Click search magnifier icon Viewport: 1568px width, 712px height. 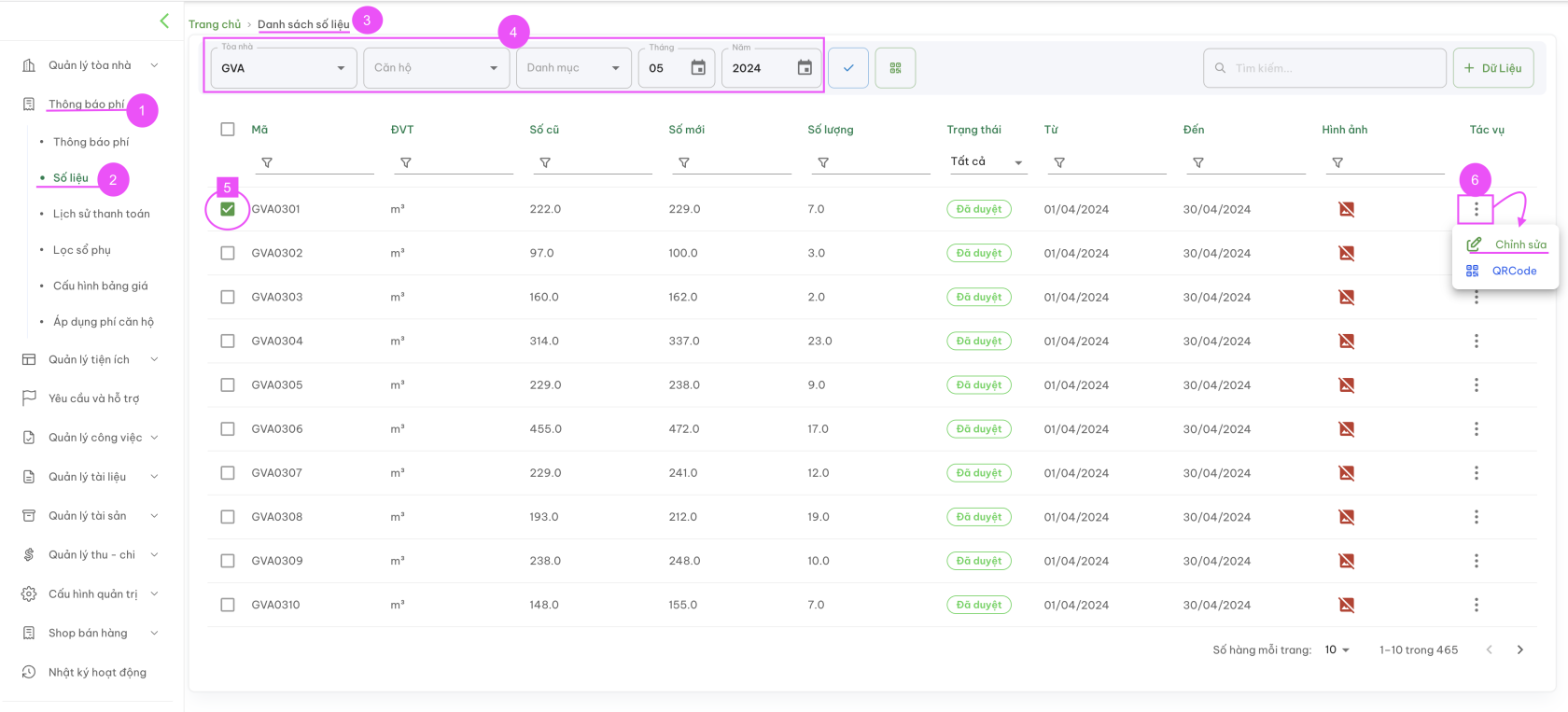click(1220, 68)
